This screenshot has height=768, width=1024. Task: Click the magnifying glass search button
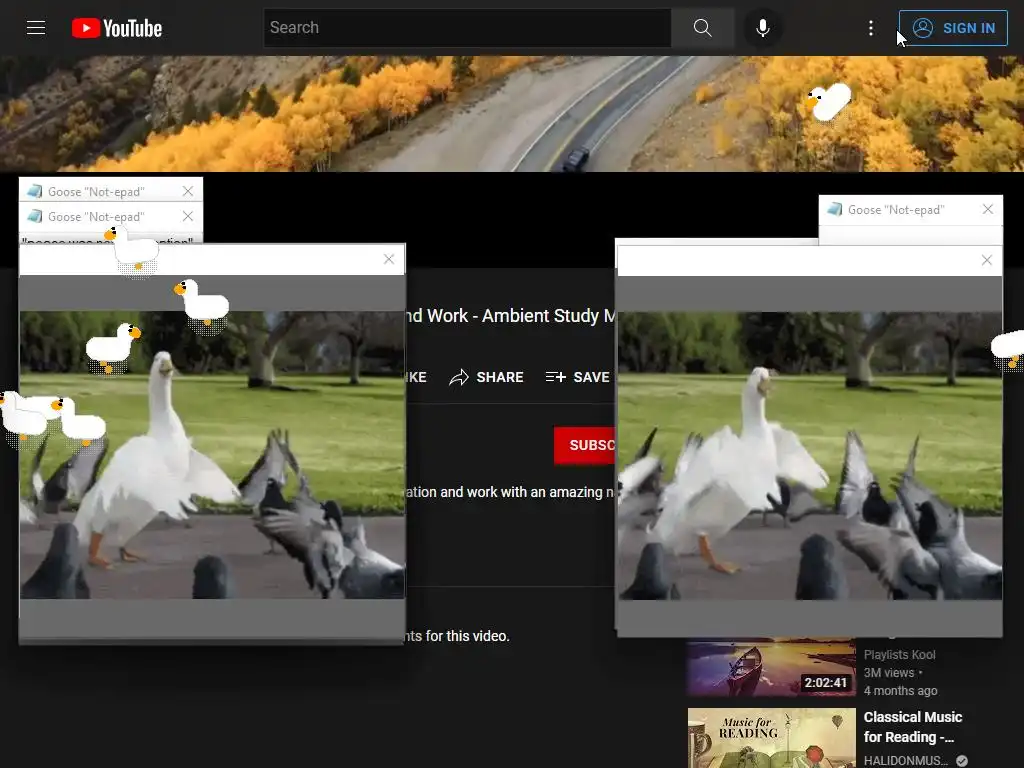703,27
